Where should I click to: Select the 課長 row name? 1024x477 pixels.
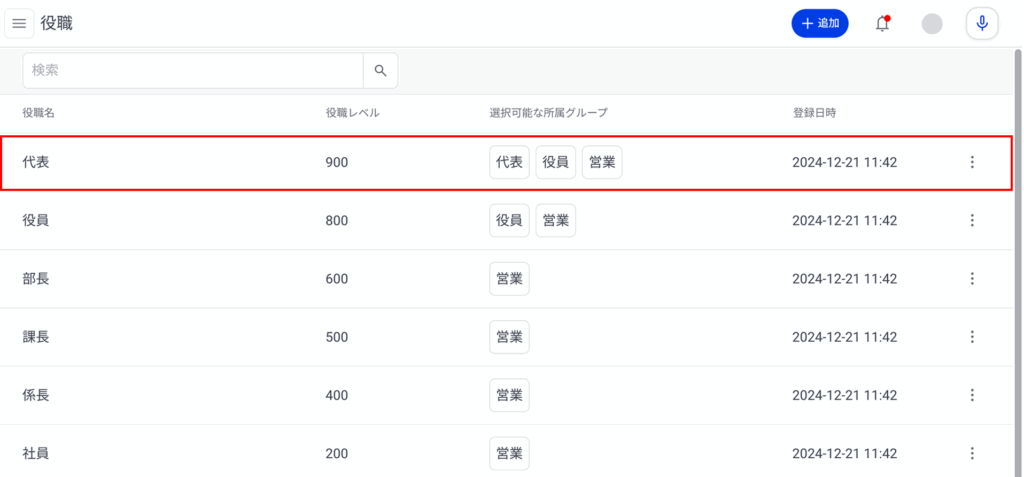coord(36,337)
